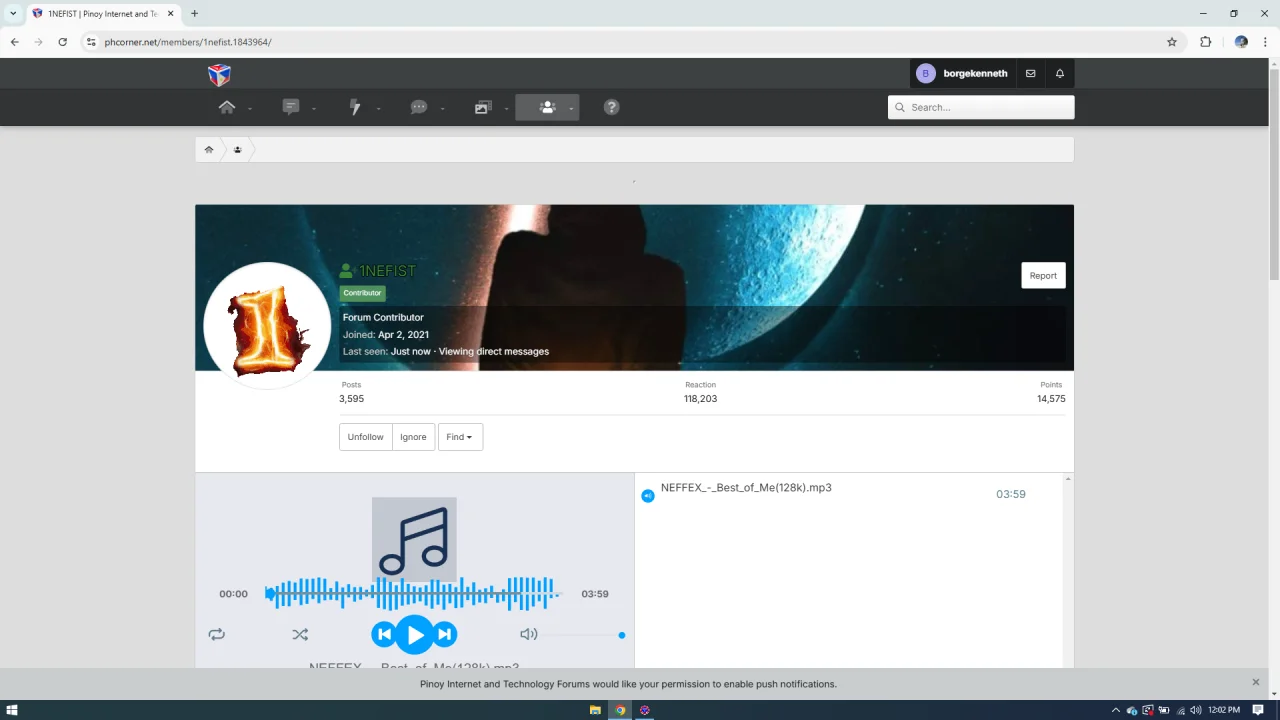Viewport: 1280px width, 720px height.
Task: Expand the chat nav dropdown arrow
Action: tap(442, 109)
